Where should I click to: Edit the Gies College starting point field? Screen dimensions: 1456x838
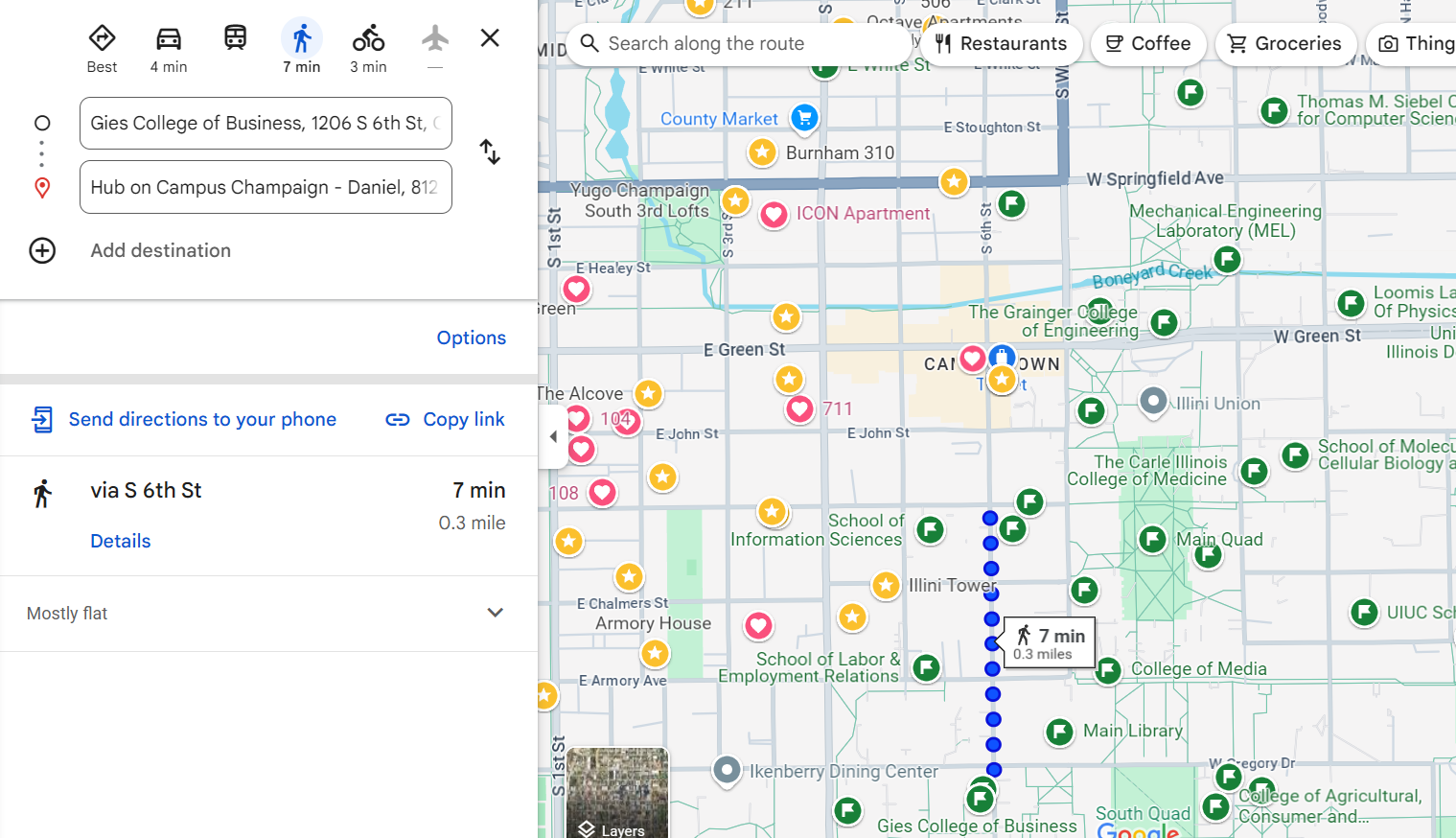[x=266, y=124]
